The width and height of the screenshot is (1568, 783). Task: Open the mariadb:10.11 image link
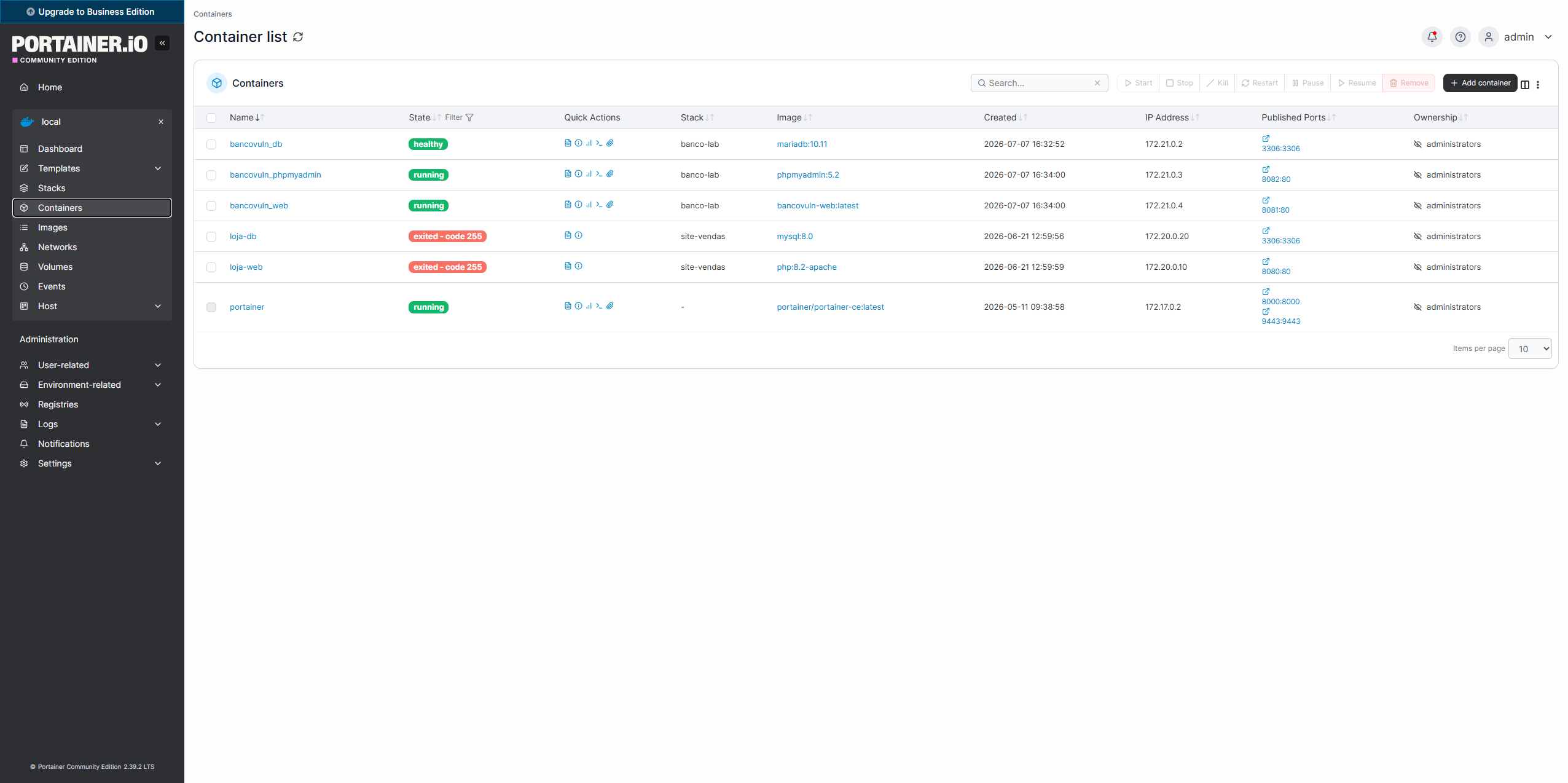tap(802, 144)
